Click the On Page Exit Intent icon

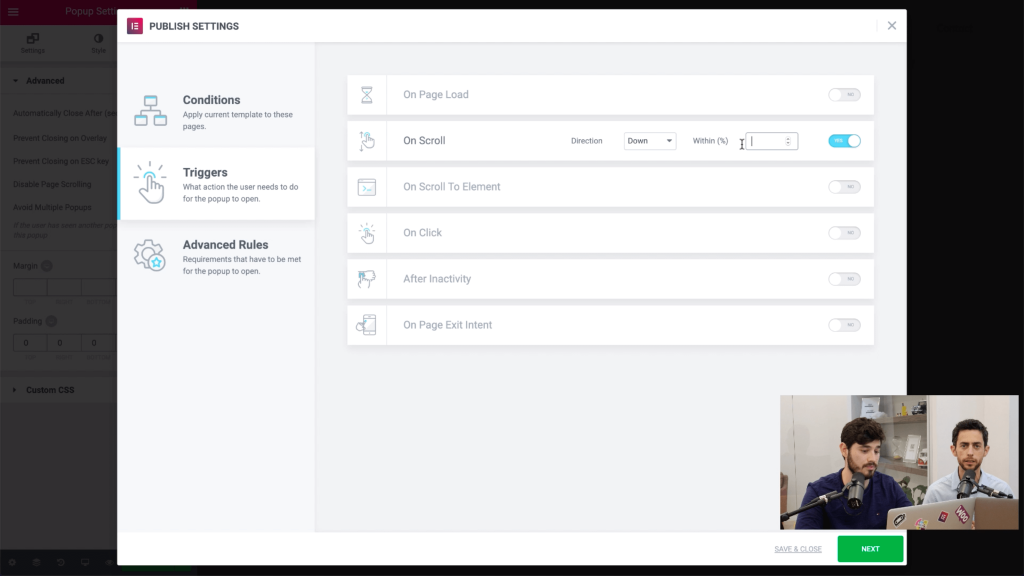point(367,325)
